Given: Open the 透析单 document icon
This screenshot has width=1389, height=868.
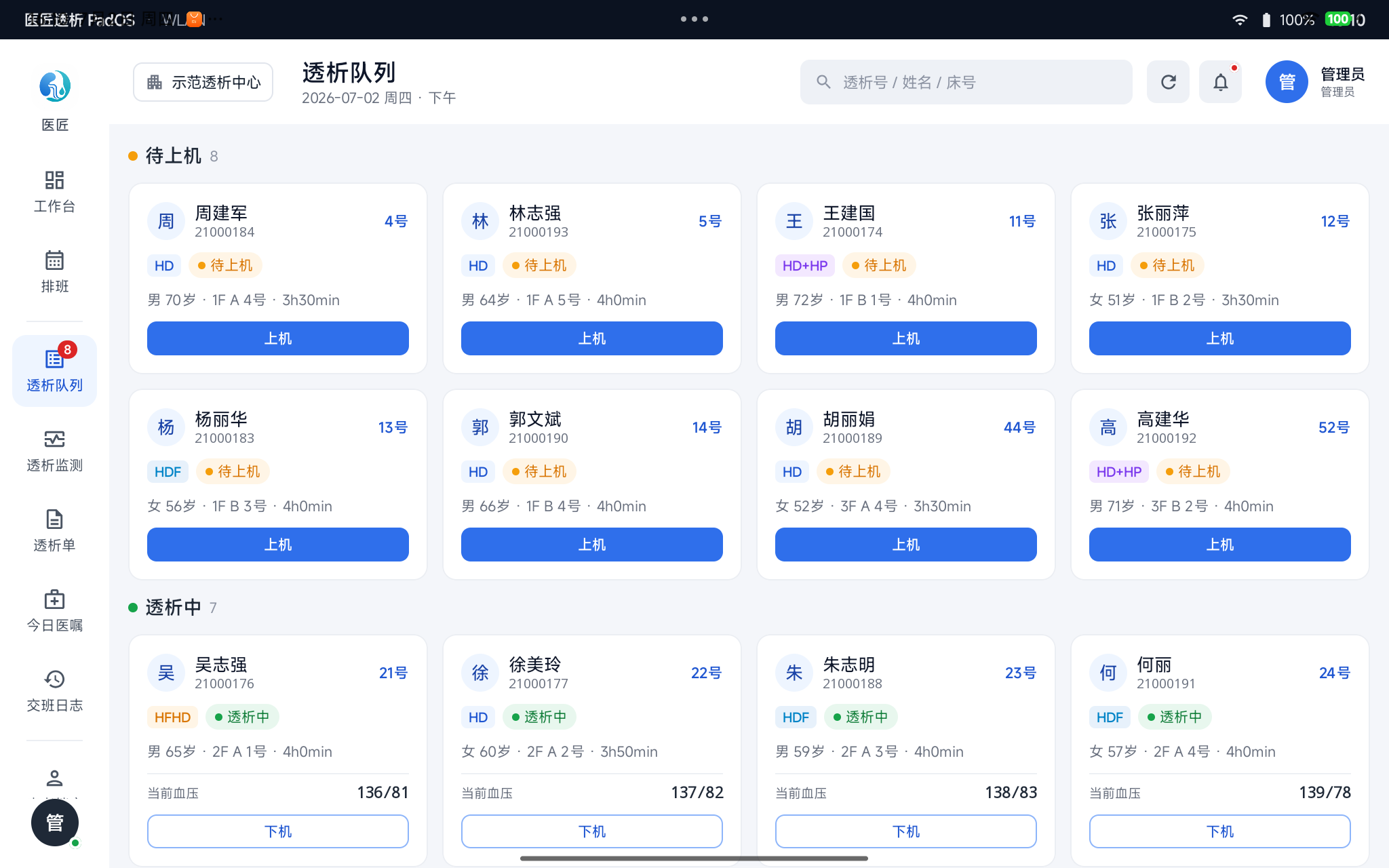Looking at the screenshot, I should [54, 519].
